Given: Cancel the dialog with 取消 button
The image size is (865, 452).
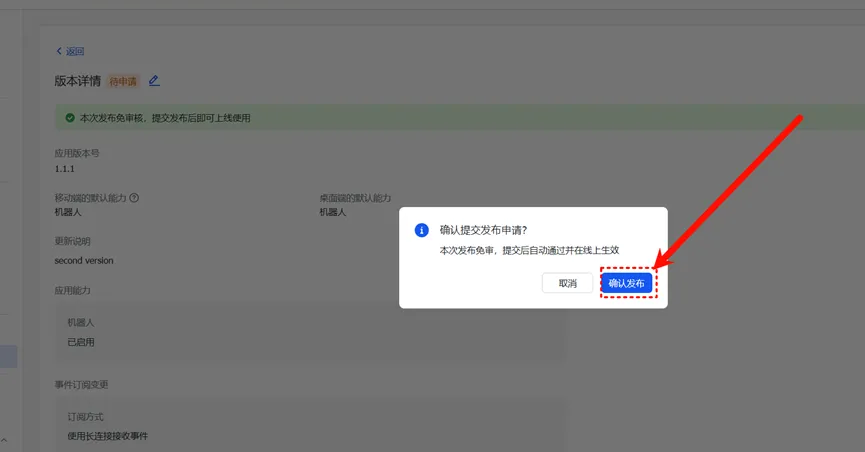Looking at the screenshot, I should pos(567,283).
